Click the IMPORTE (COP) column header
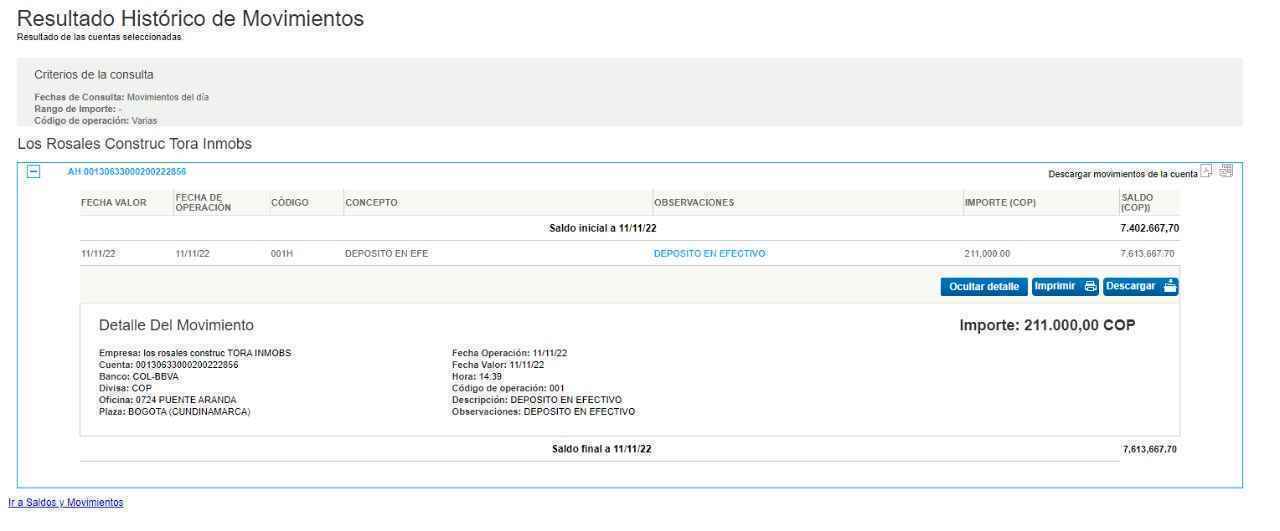Viewport: 1280px width, 531px height. (1000, 203)
